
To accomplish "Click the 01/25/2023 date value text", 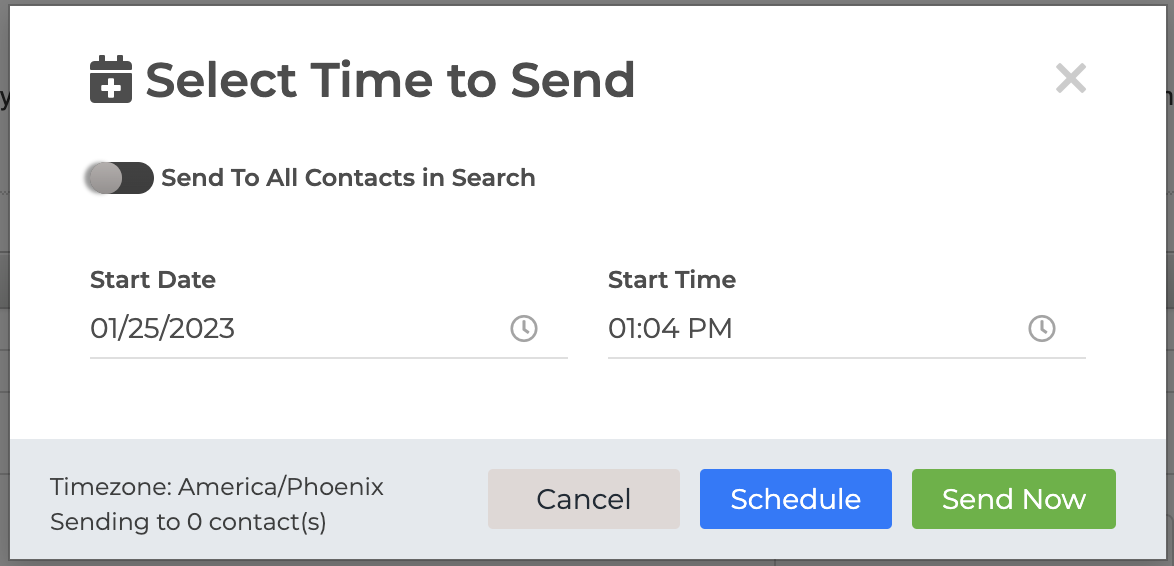I will [x=162, y=329].
